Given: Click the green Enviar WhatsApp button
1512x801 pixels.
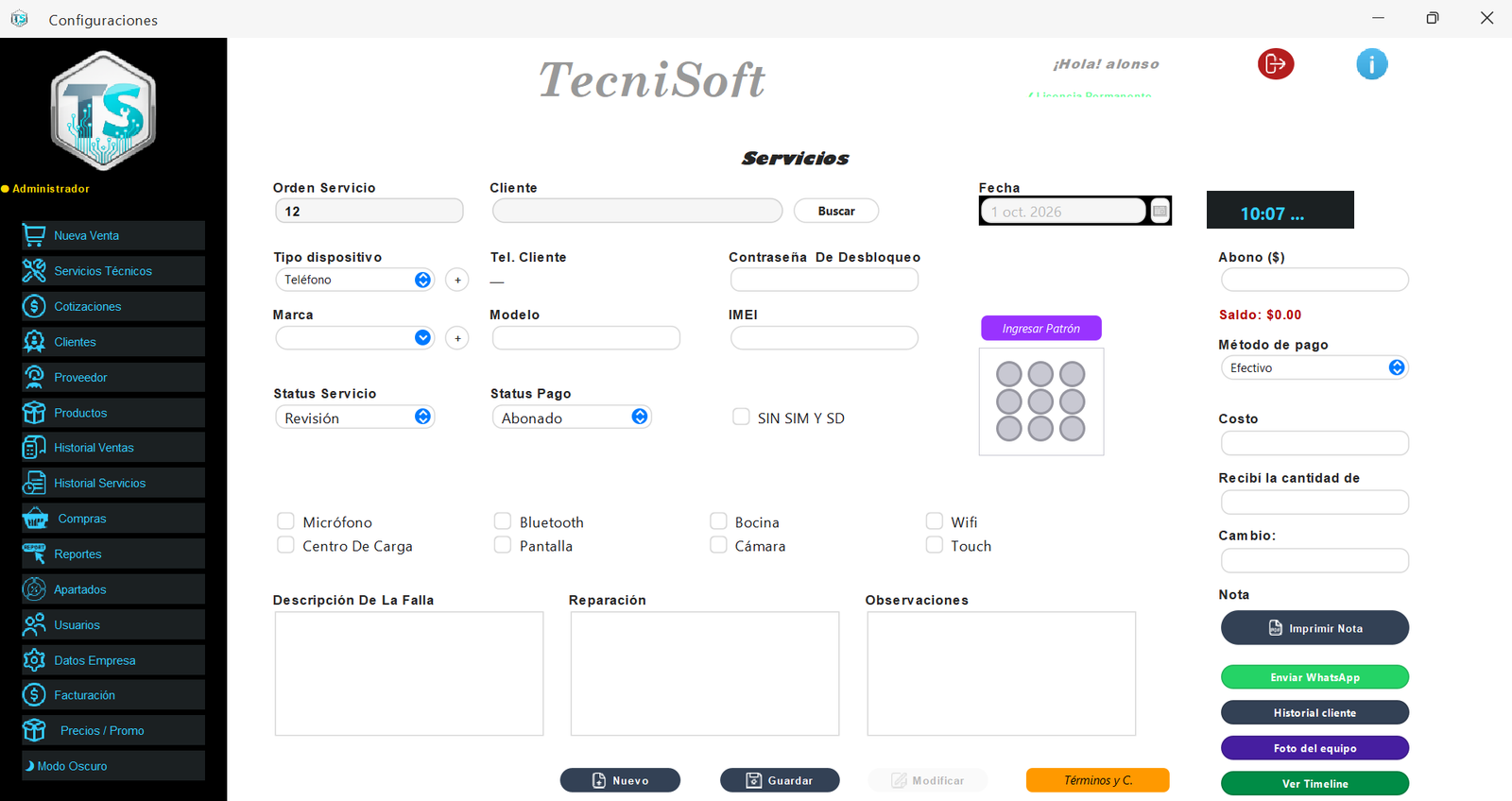Looking at the screenshot, I should (1314, 677).
